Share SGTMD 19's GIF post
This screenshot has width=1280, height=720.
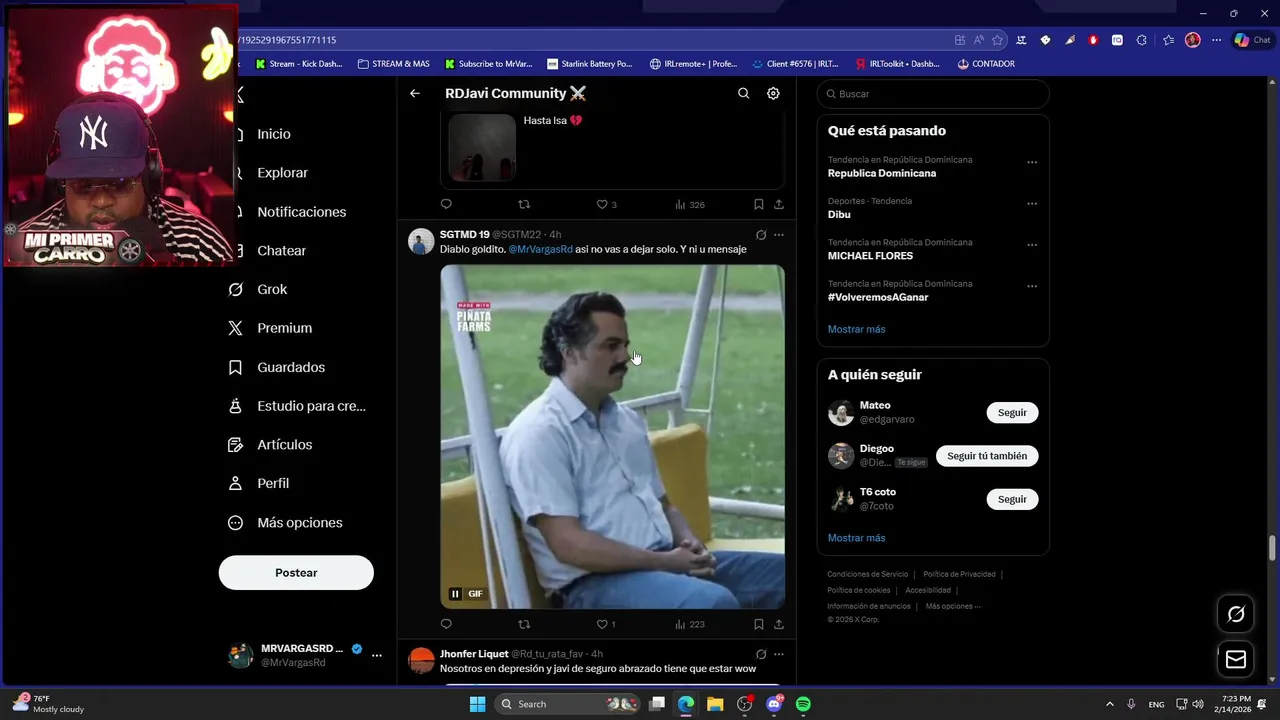779,624
